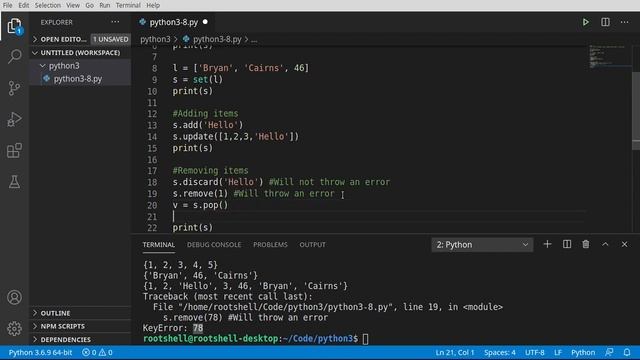This screenshot has width=640, height=360.
Task: Open the Run and Debug view
Action: pos(14,119)
